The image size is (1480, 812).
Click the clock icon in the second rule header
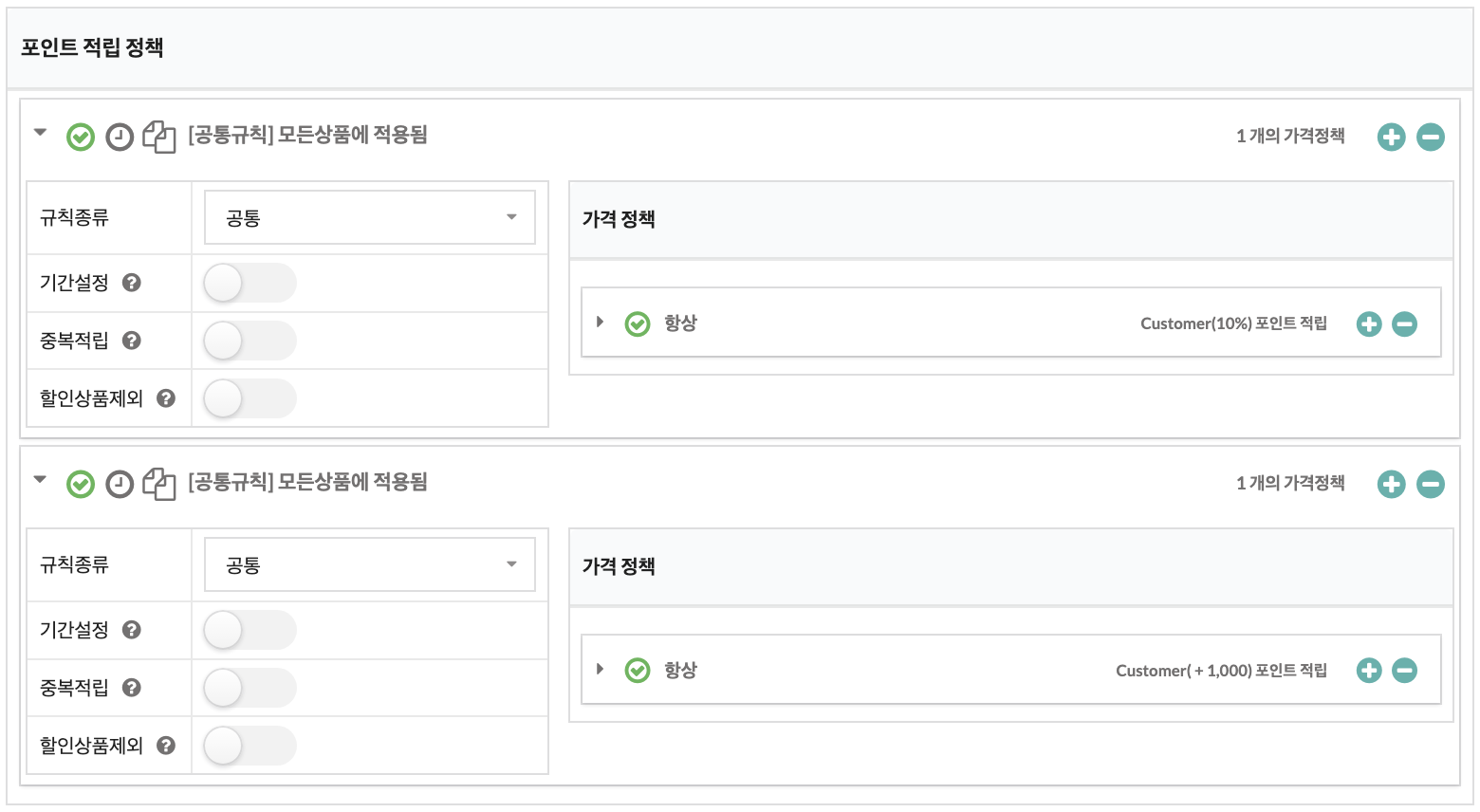coord(120,485)
